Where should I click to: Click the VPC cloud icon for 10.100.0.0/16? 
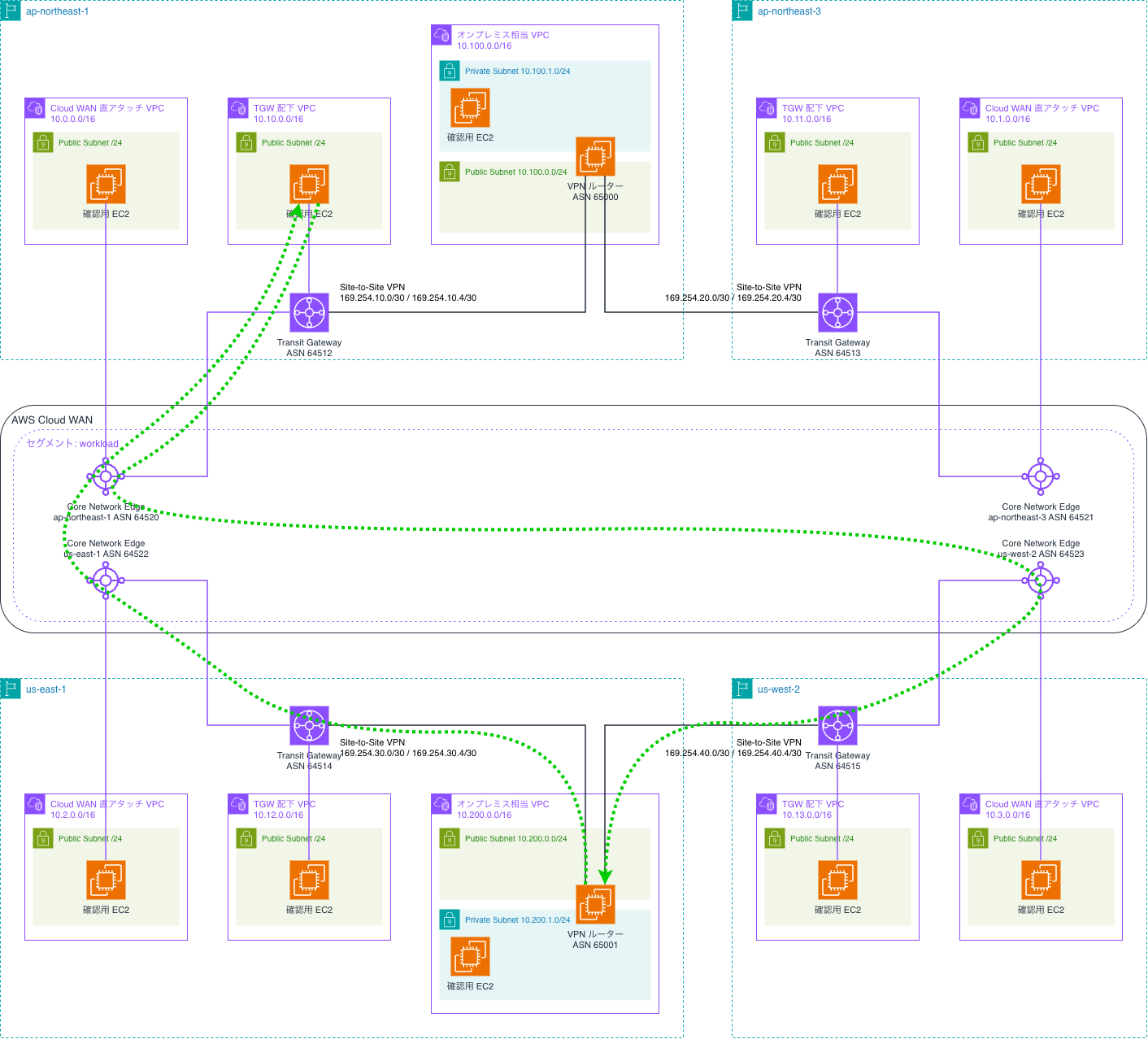coord(441,35)
